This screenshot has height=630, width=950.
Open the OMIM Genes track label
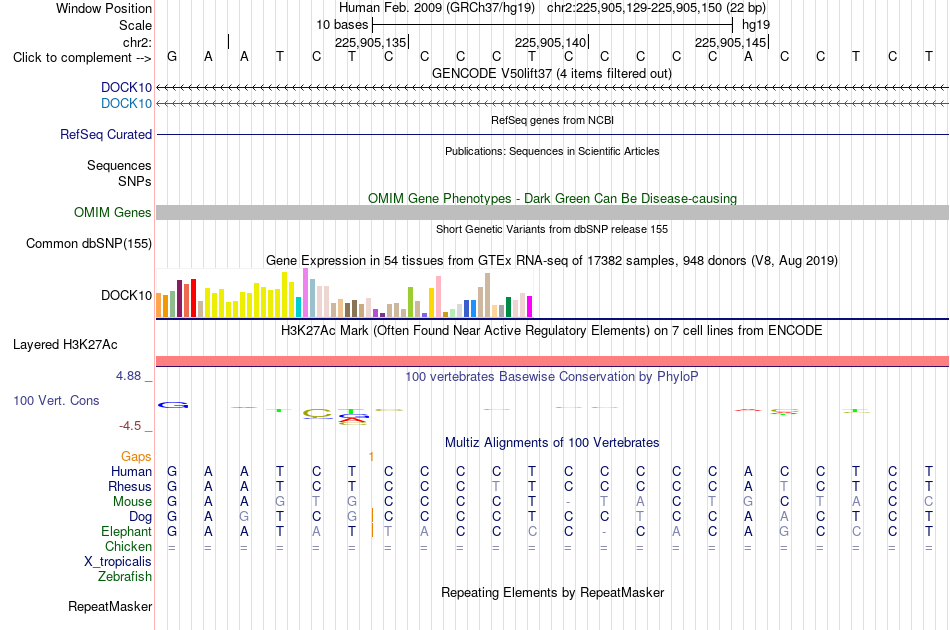click(112, 213)
